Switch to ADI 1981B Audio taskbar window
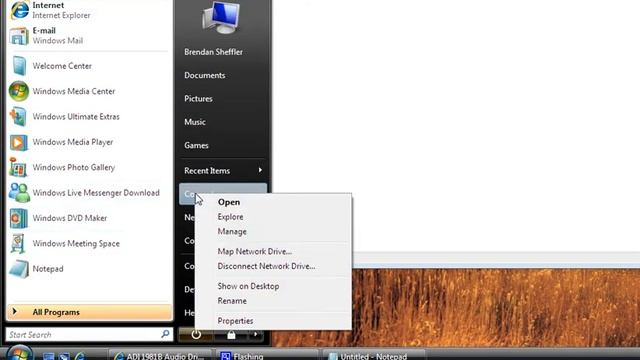The width and height of the screenshot is (640, 360). pyautogui.click(x=160, y=355)
